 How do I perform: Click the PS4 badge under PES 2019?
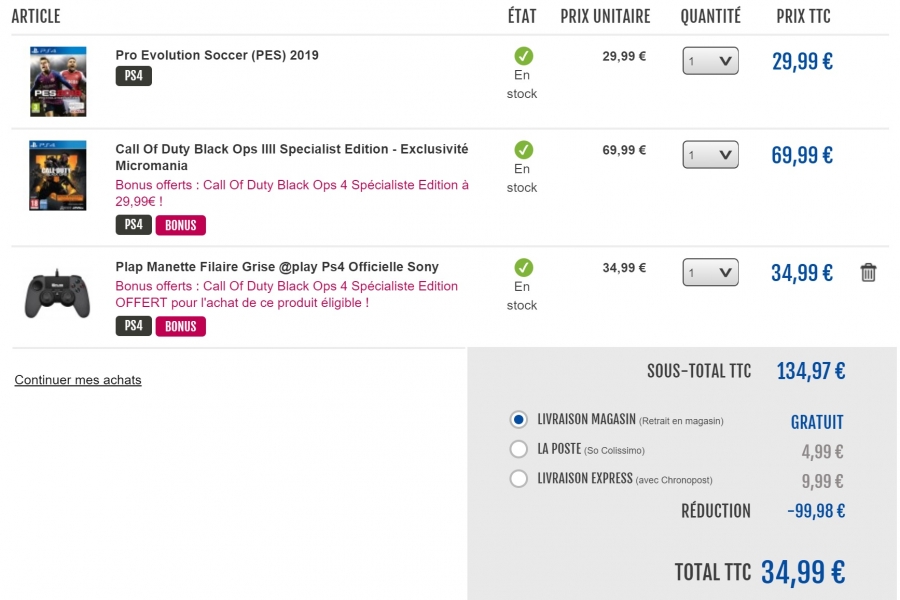[134, 76]
